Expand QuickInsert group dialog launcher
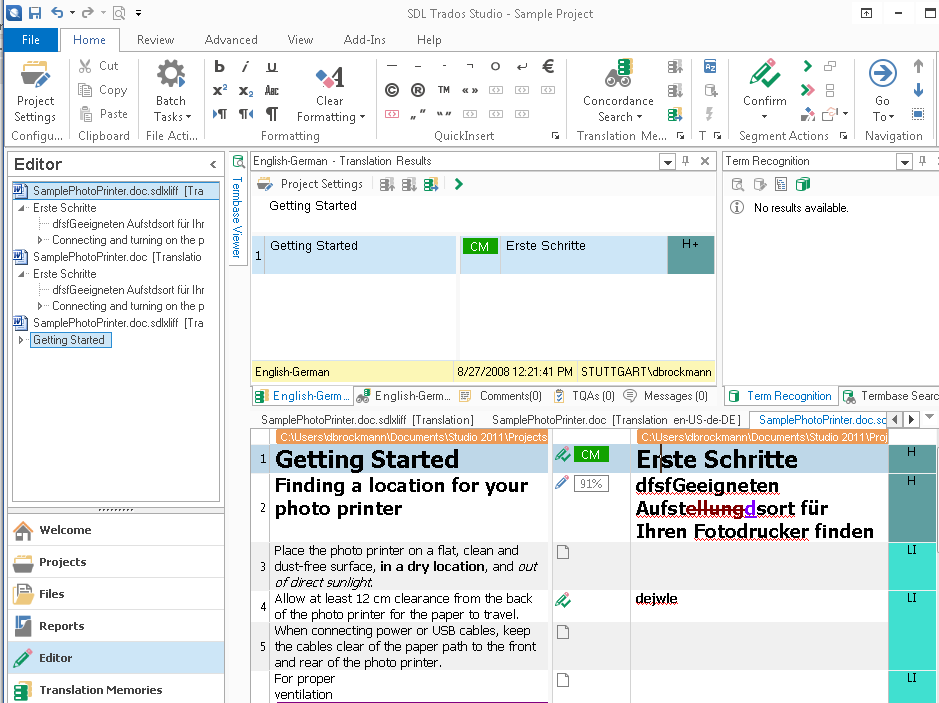This screenshot has width=939, height=703. (555, 136)
